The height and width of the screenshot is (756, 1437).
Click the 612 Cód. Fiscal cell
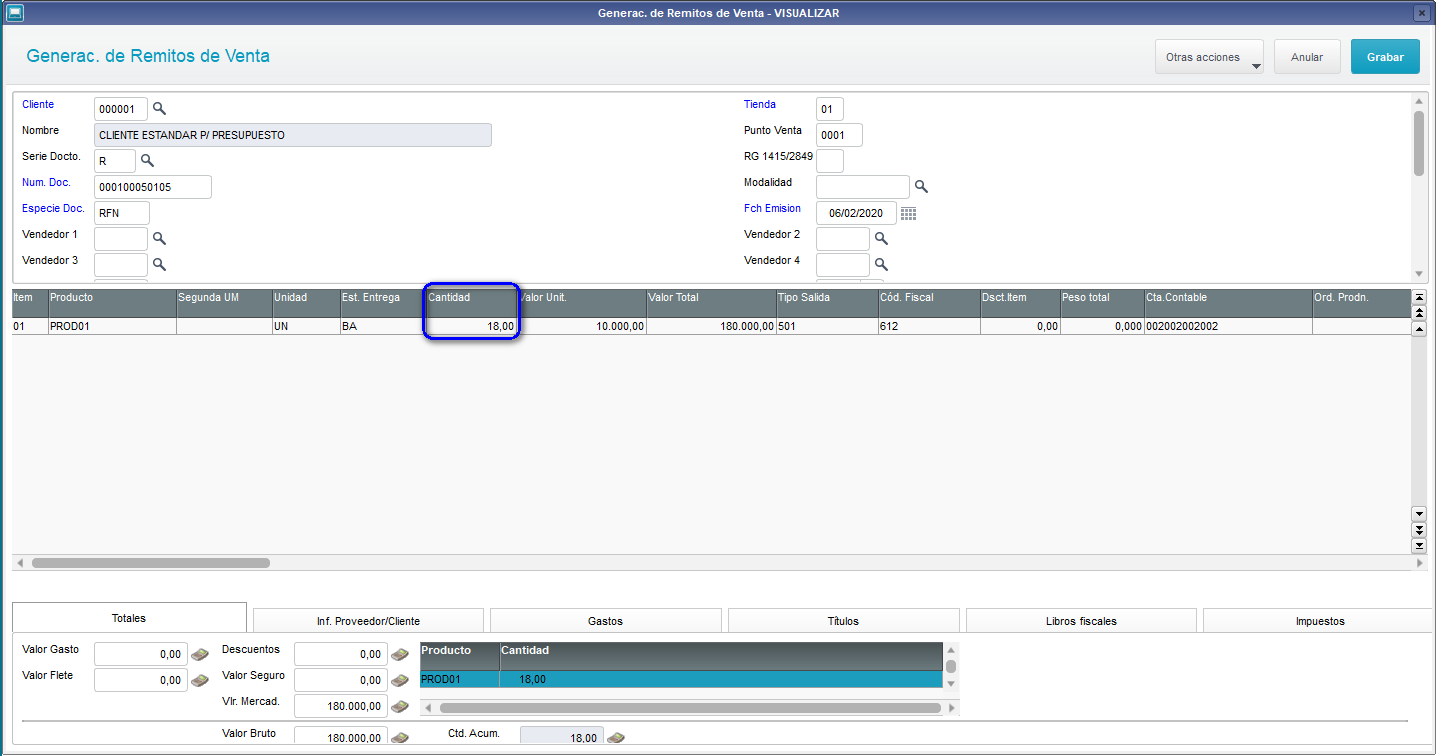[929, 326]
